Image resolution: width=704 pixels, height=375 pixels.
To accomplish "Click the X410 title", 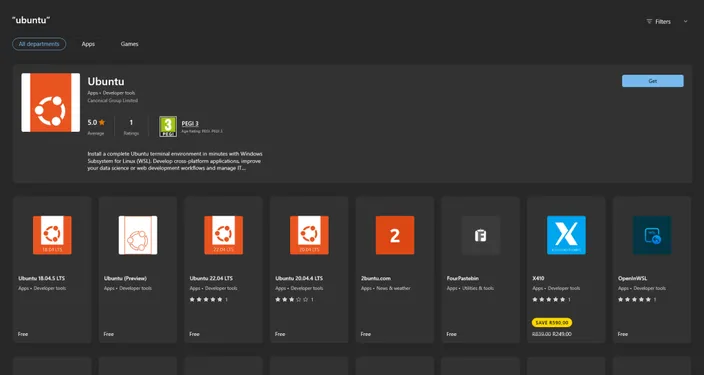I will coord(538,278).
